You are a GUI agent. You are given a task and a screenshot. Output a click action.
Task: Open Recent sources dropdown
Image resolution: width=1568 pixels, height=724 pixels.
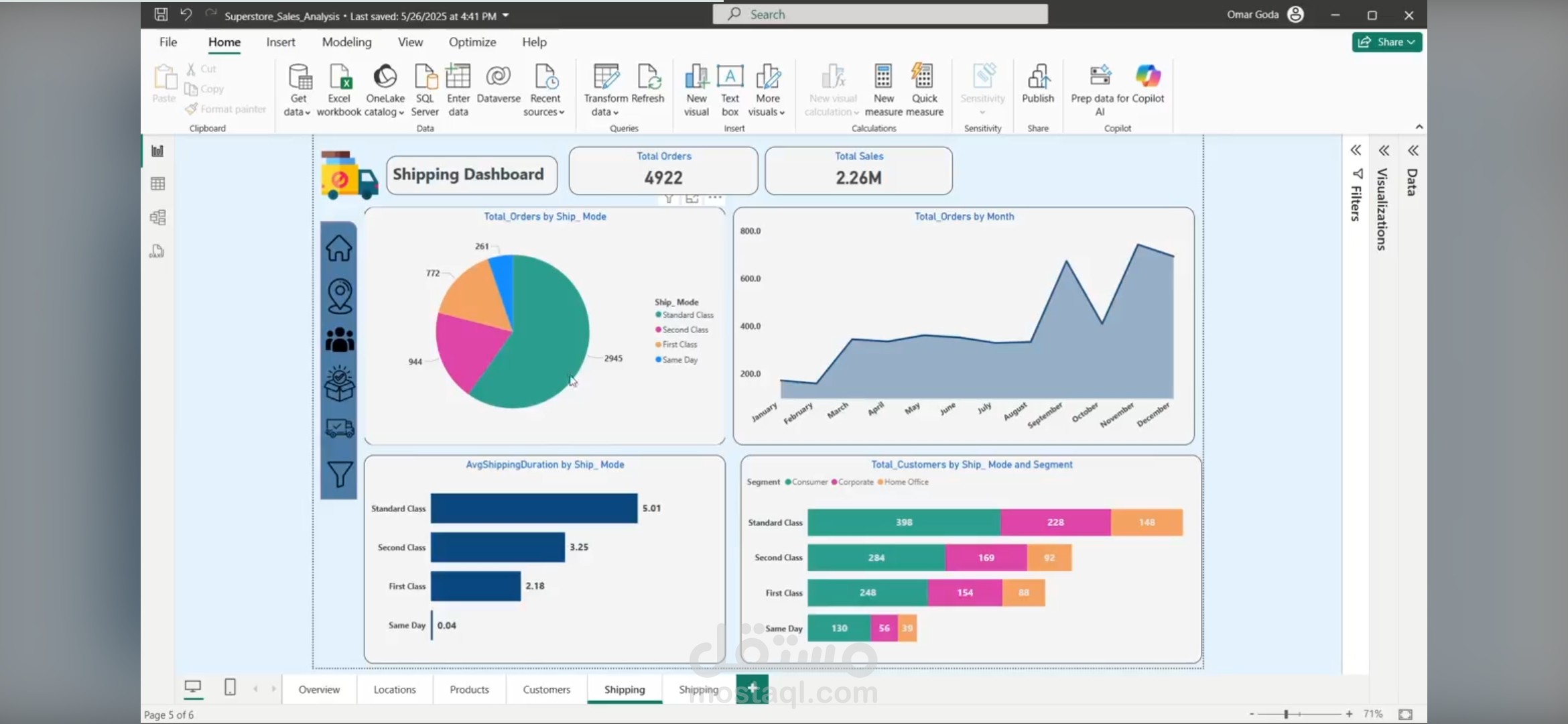pyautogui.click(x=545, y=90)
